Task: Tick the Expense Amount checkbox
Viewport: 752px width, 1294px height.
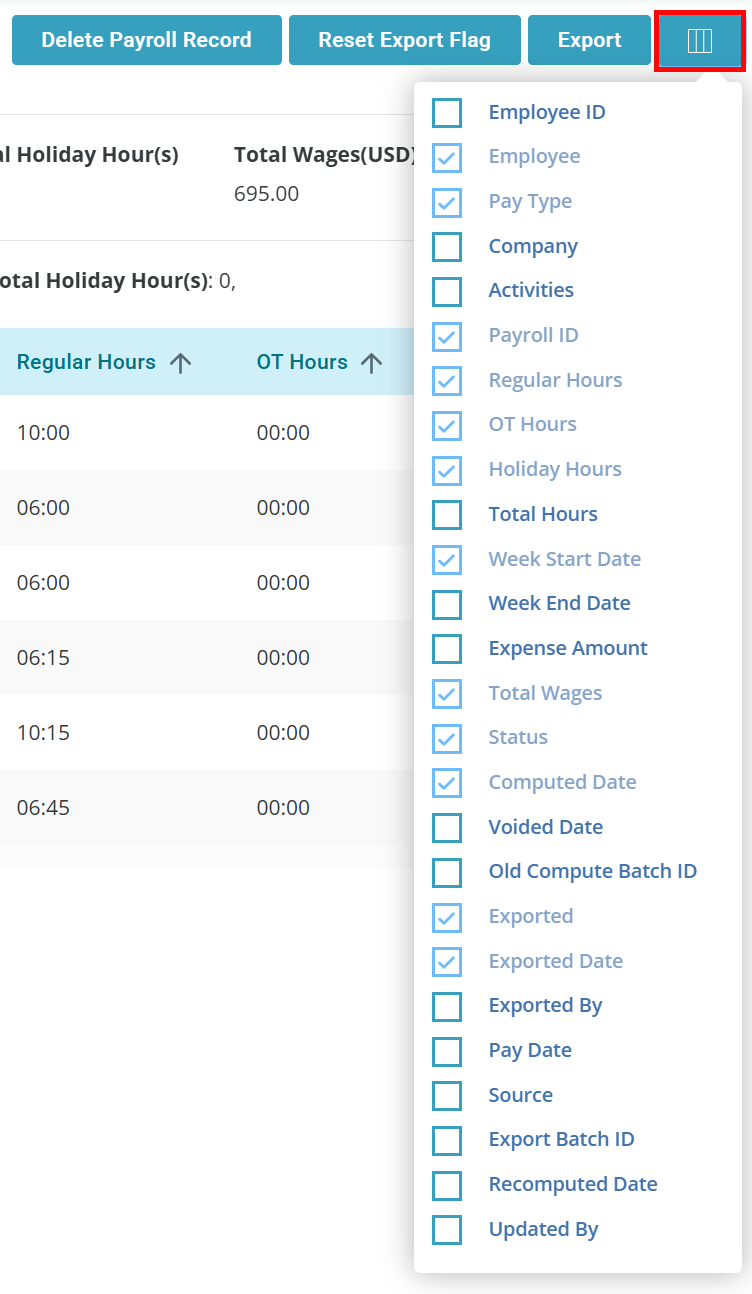Action: pyautogui.click(x=447, y=648)
